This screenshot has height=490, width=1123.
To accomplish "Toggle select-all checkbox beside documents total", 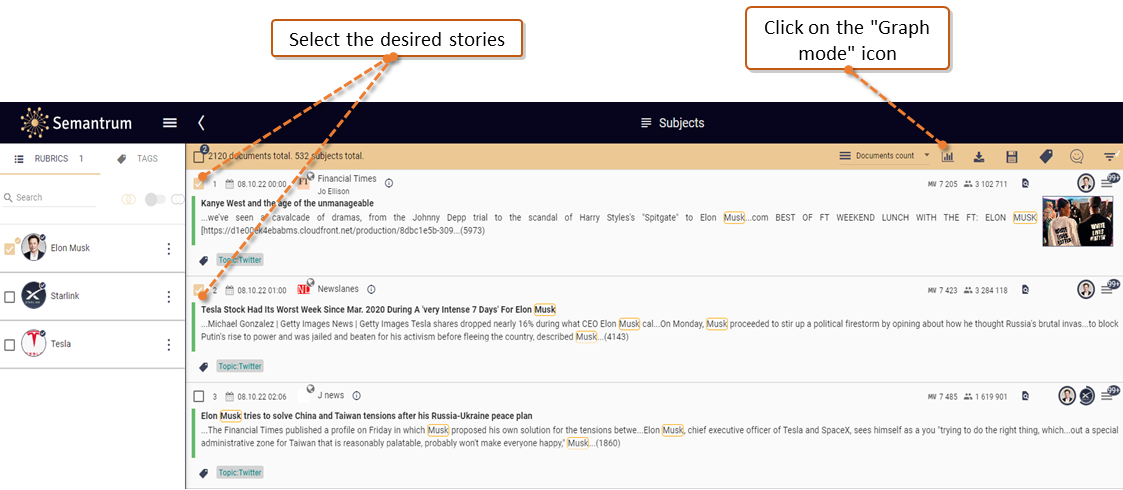I will [199, 156].
